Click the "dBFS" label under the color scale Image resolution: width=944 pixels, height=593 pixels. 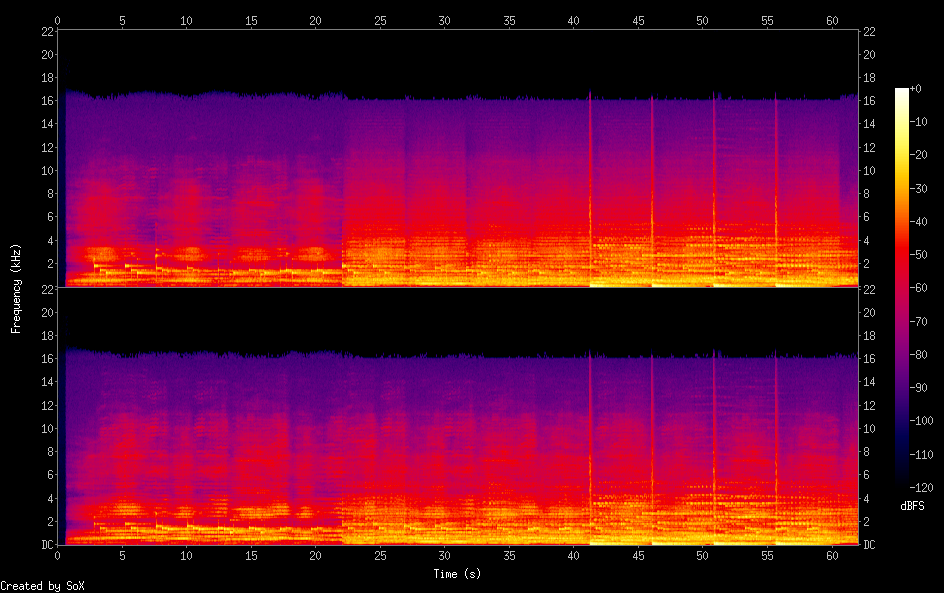coord(912,506)
